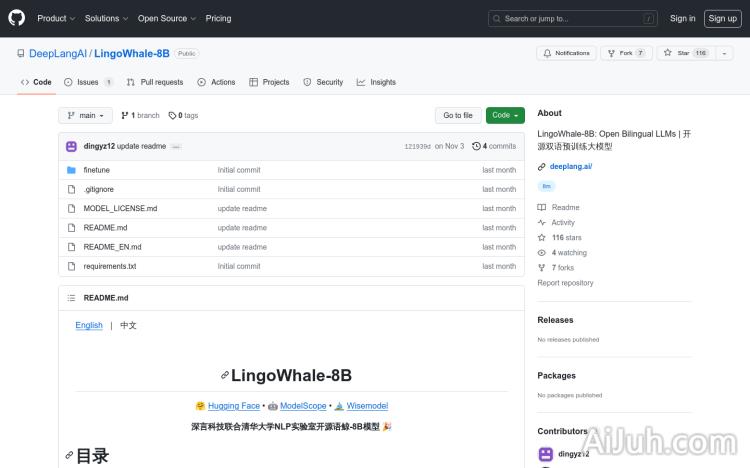
Task: Click the English language link
Action: coord(89,325)
